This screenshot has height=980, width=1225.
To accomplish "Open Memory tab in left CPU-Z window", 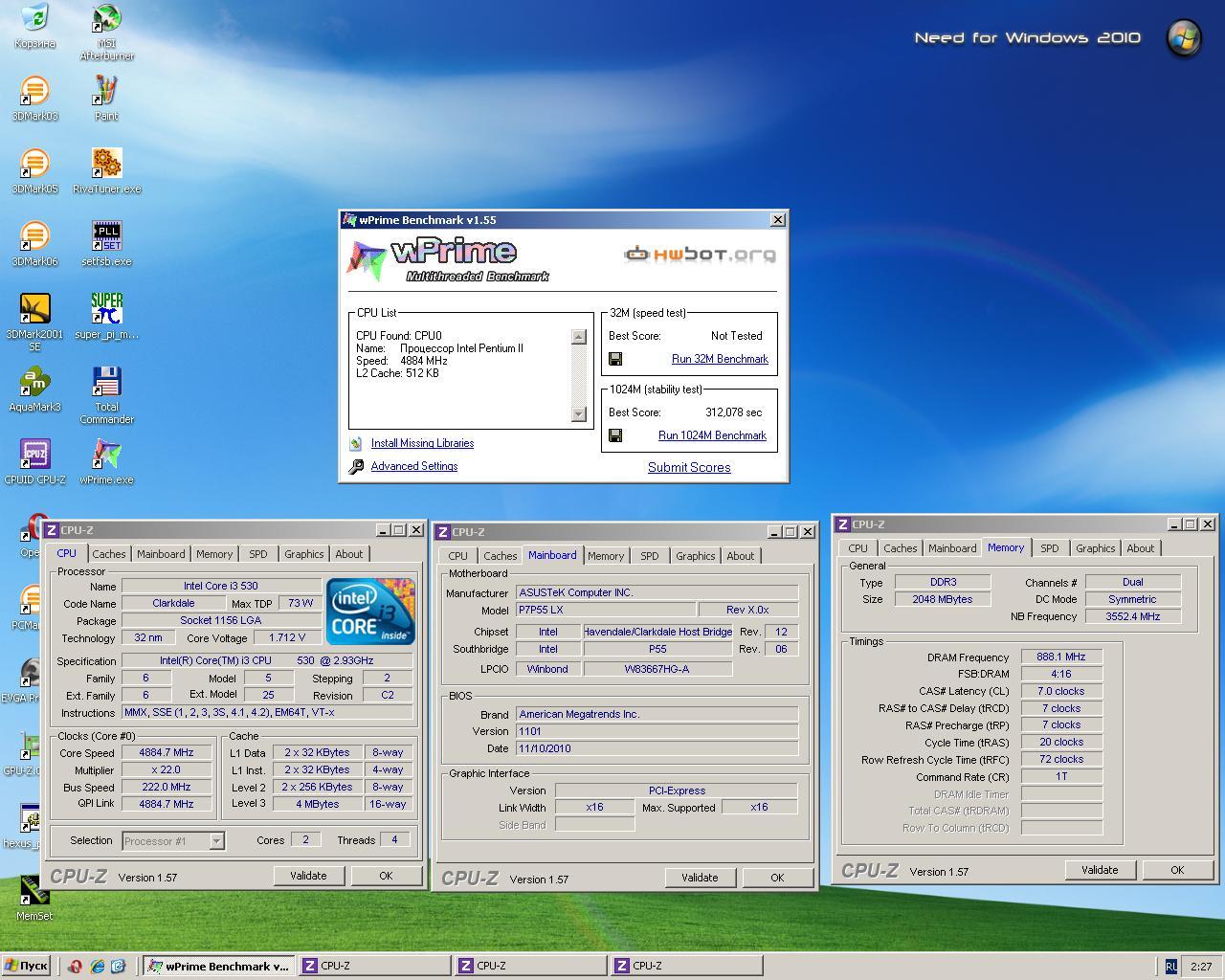I will click(214, 554).
